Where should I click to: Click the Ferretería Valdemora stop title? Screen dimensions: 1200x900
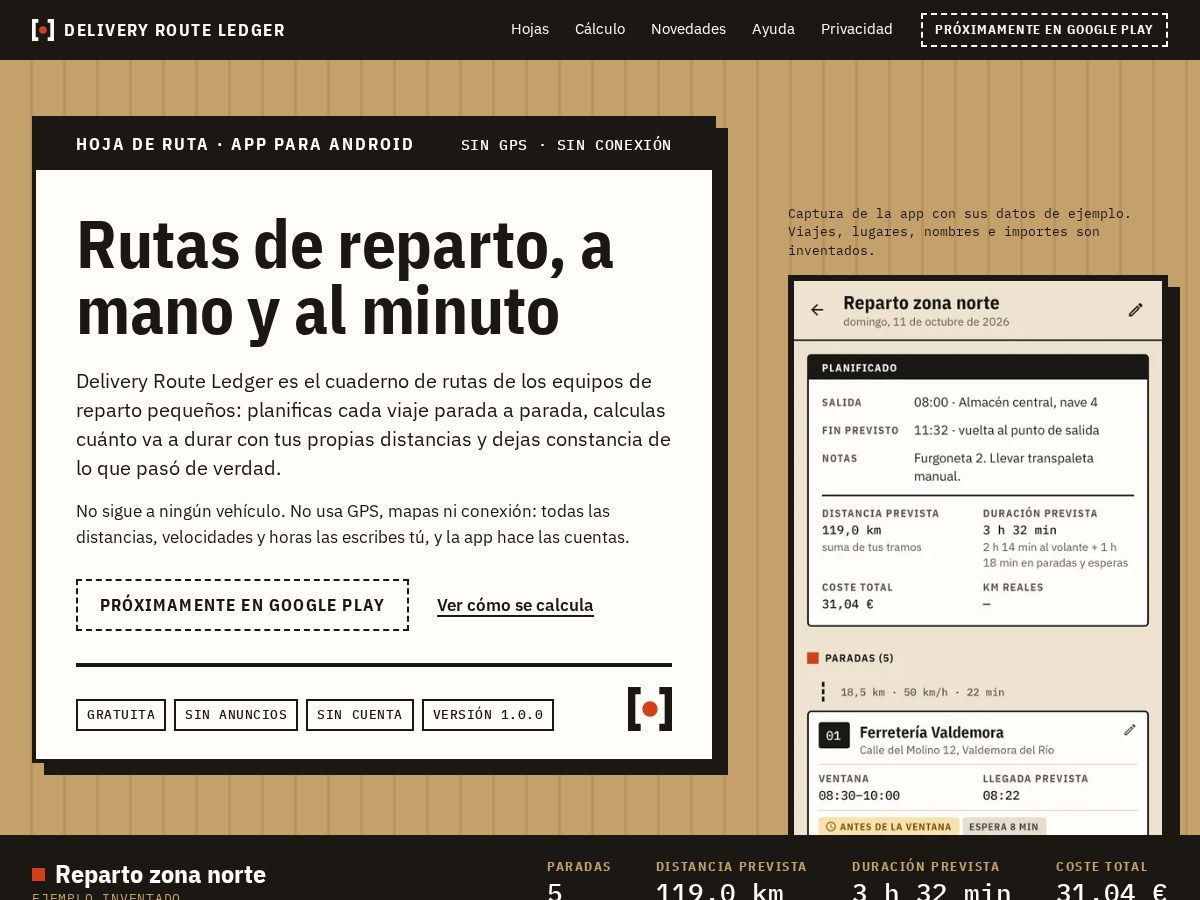[932, 732]
